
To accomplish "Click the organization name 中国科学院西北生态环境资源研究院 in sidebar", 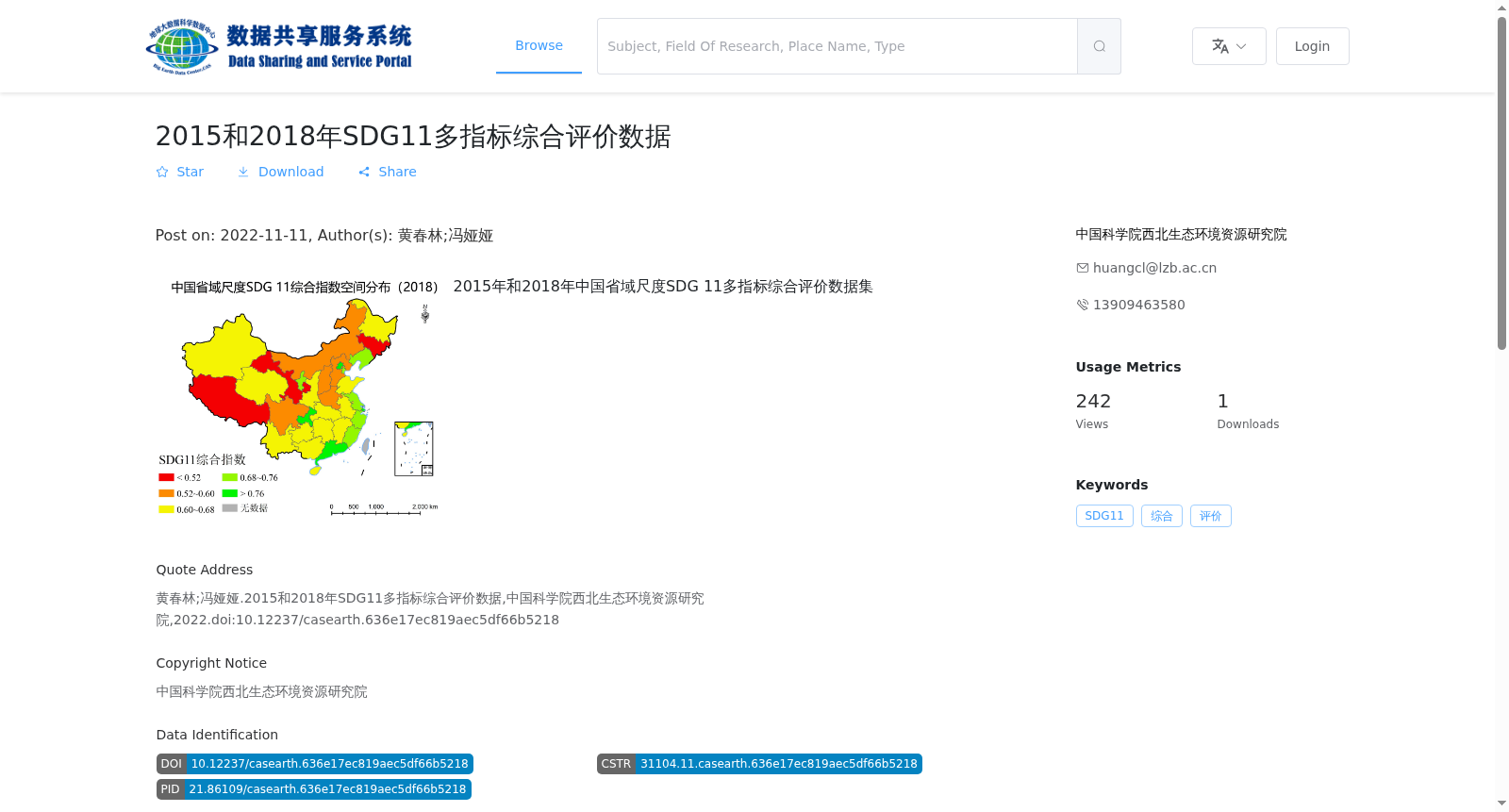I will coord(1181,234).
